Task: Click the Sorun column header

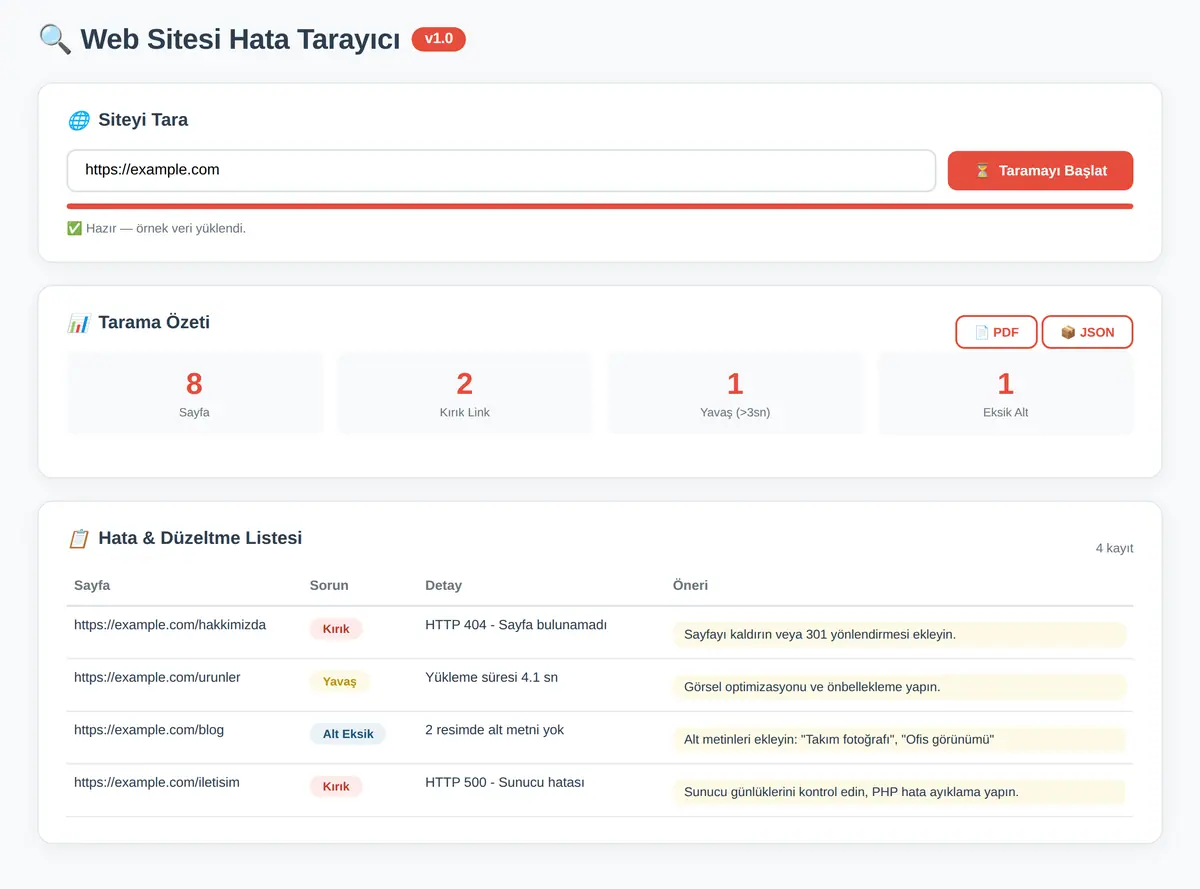Action: (x=329, y=585)
